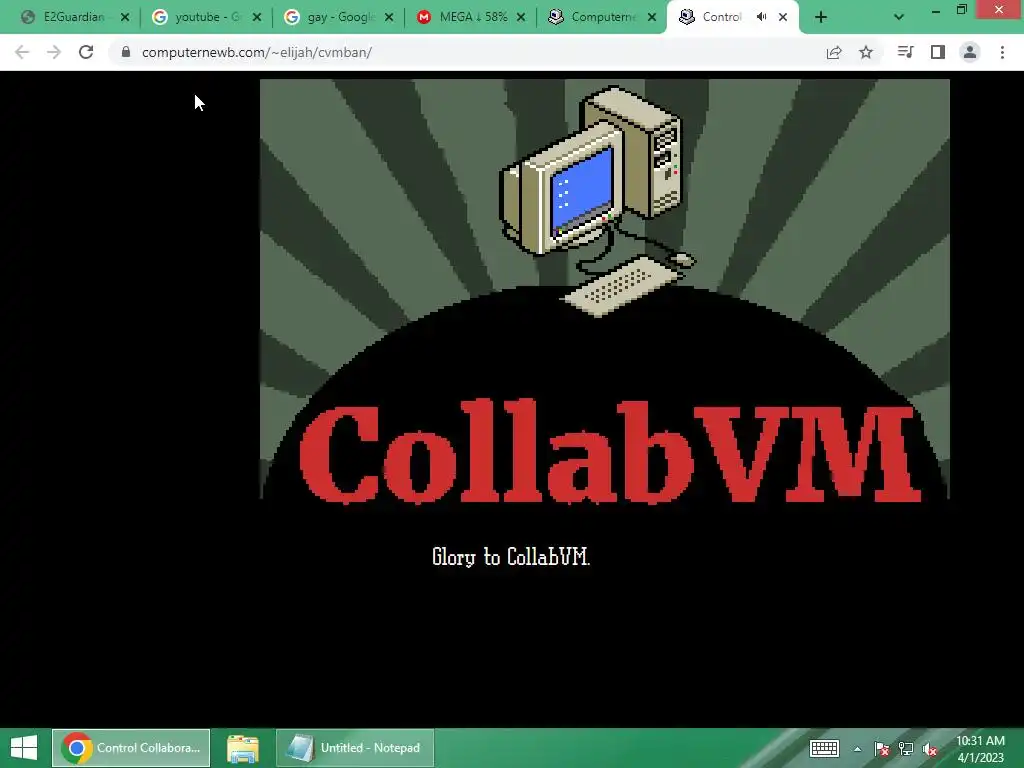
Task: Open File Explorer from the taskbar
Action: 243,748
